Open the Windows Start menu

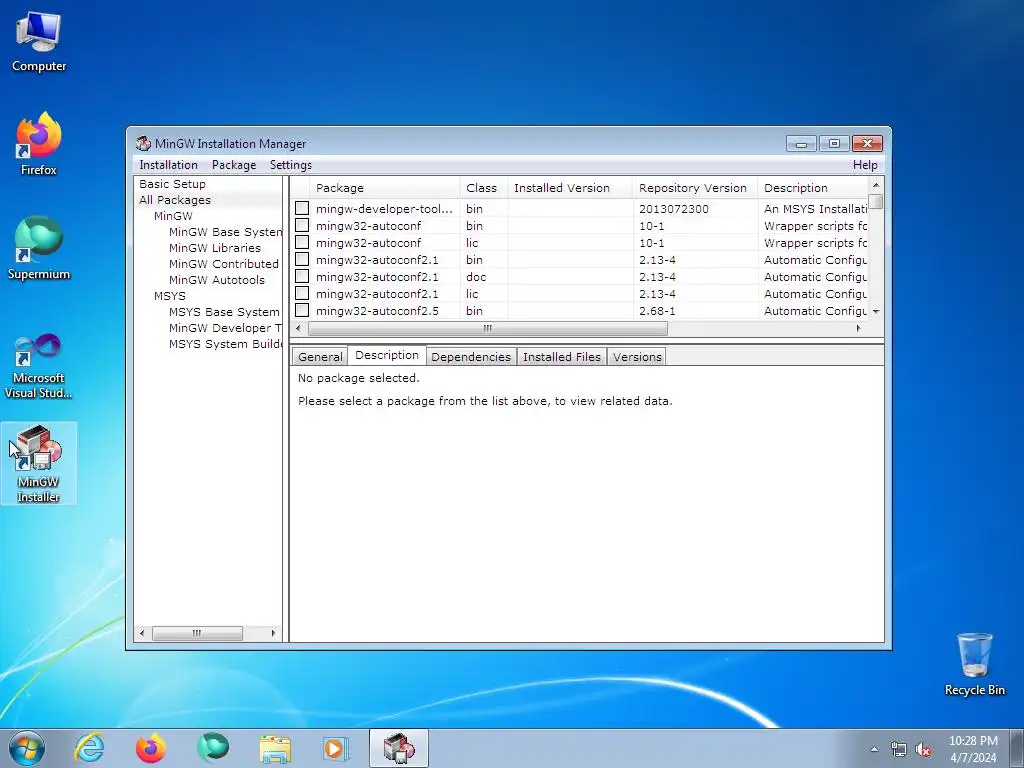[x=27, y=748]
